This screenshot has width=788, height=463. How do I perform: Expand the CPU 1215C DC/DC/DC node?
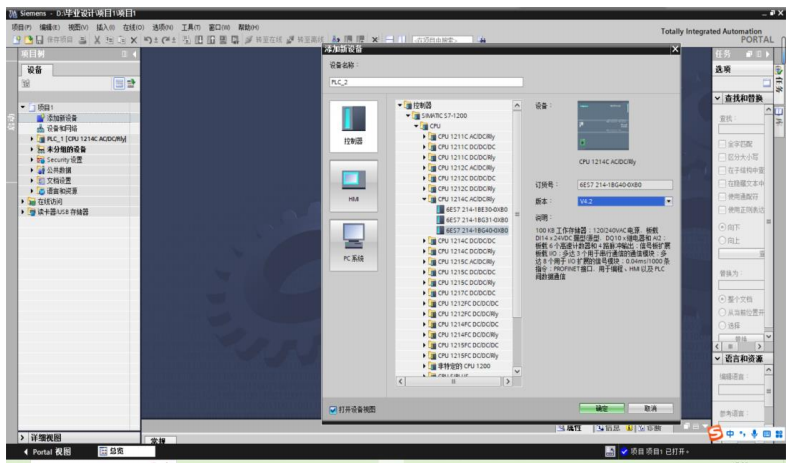[424, 272]
